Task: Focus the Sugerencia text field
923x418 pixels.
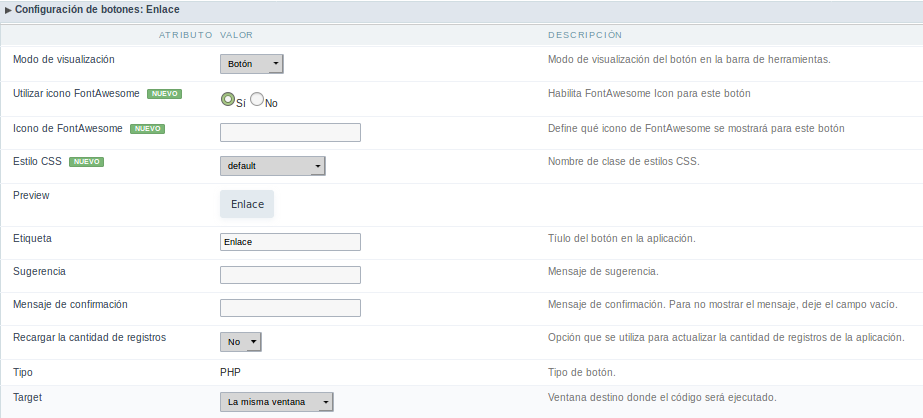Action: click(x=290, y=275)
